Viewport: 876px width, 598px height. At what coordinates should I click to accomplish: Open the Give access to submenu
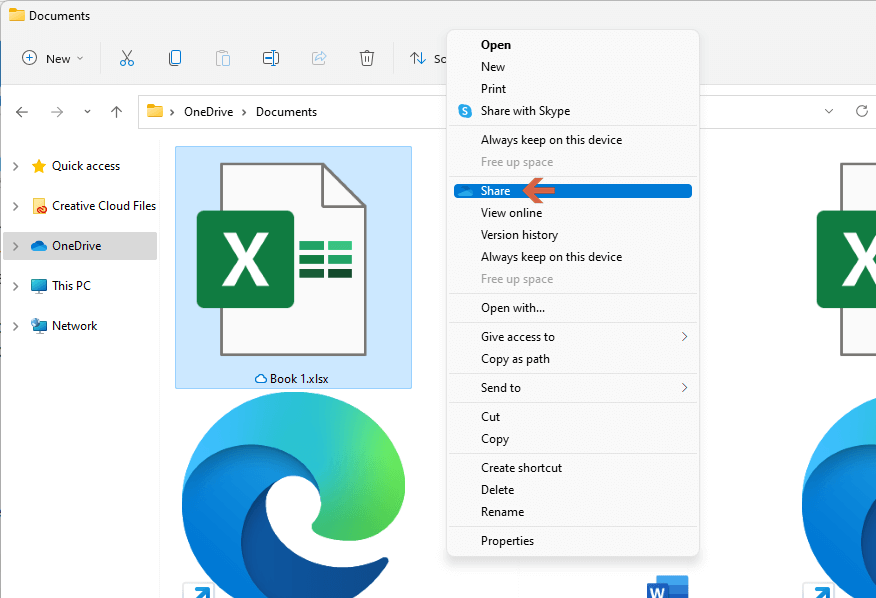(573, 337)
